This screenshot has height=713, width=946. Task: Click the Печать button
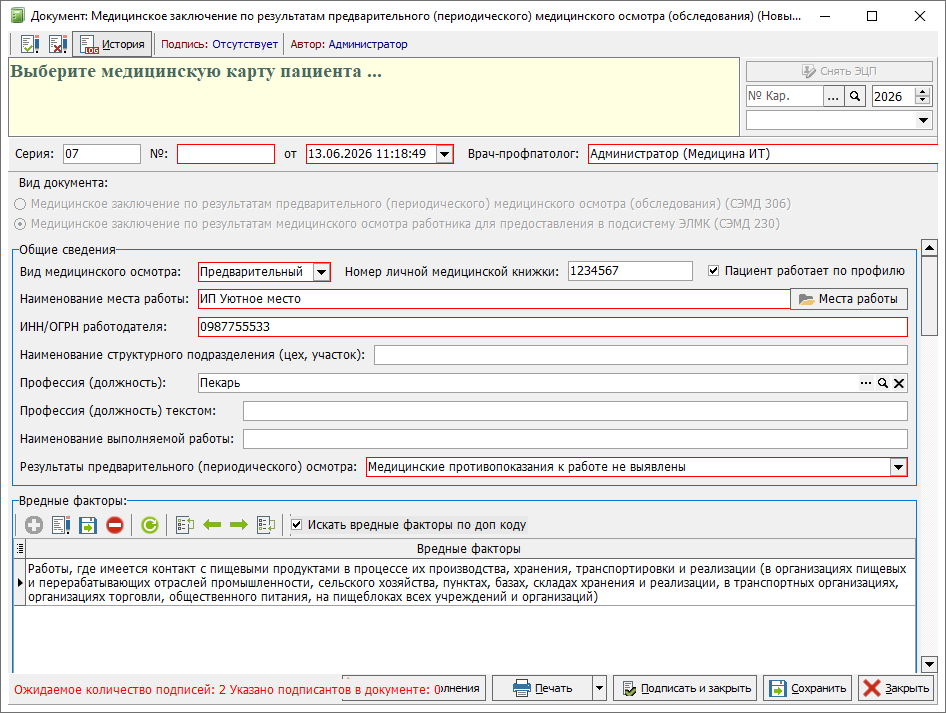(542, 688)
